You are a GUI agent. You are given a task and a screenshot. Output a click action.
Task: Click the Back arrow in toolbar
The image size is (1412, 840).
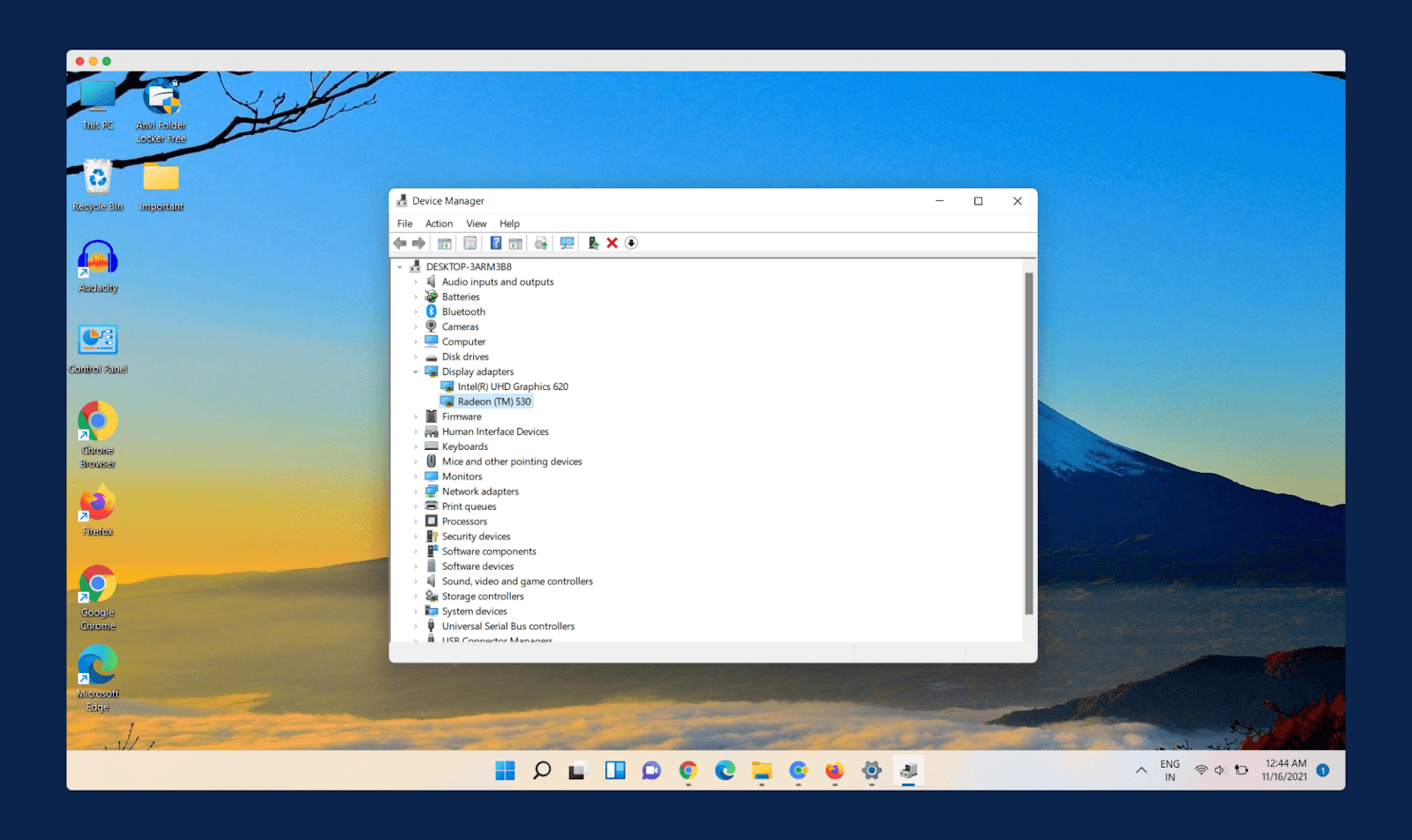(400, 244)
